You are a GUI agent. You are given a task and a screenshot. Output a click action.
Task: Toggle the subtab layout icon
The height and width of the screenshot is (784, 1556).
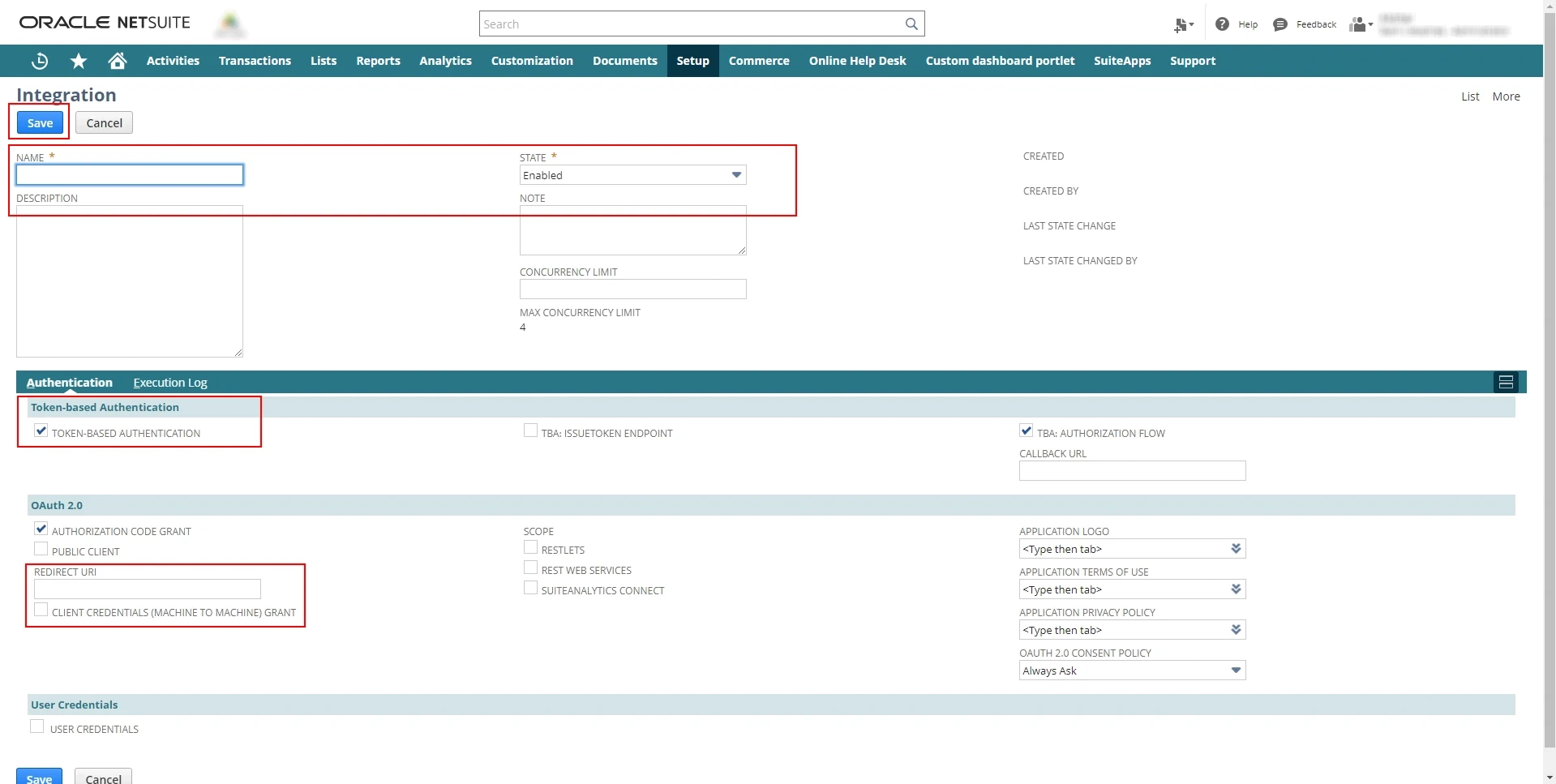(x=1506, y=382)
